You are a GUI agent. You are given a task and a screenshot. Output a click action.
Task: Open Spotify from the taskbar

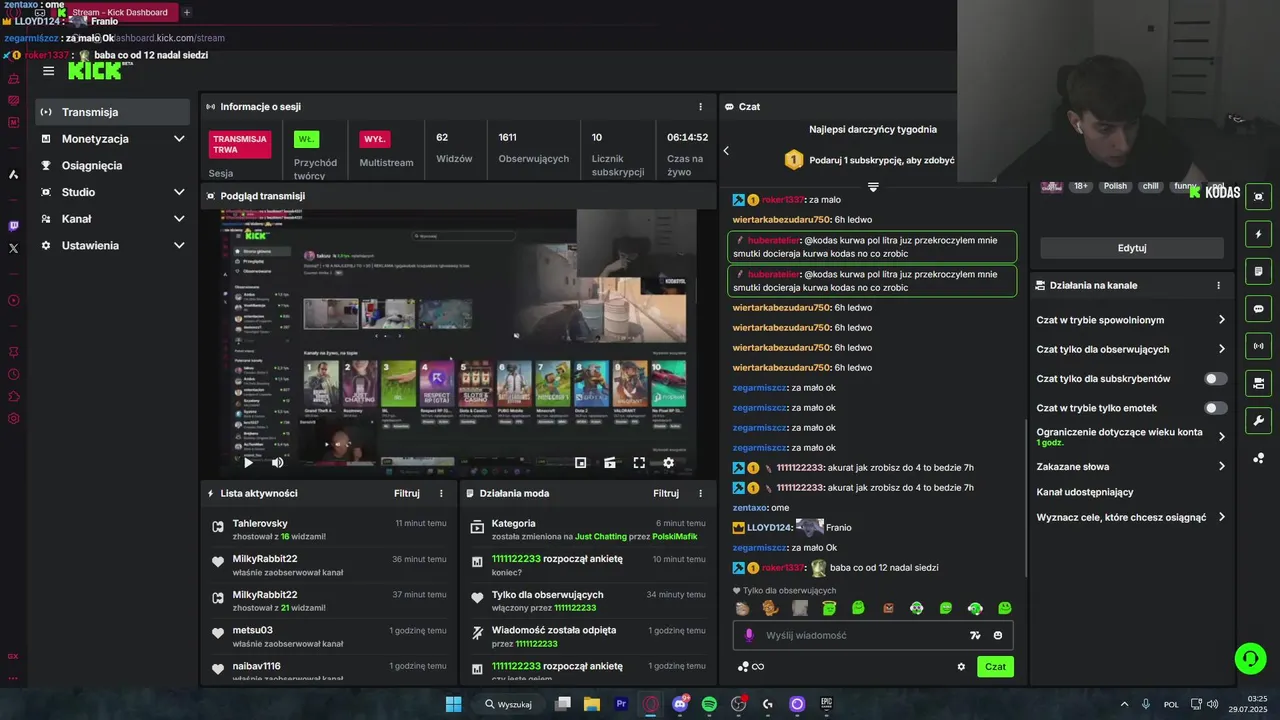[709, 704]
